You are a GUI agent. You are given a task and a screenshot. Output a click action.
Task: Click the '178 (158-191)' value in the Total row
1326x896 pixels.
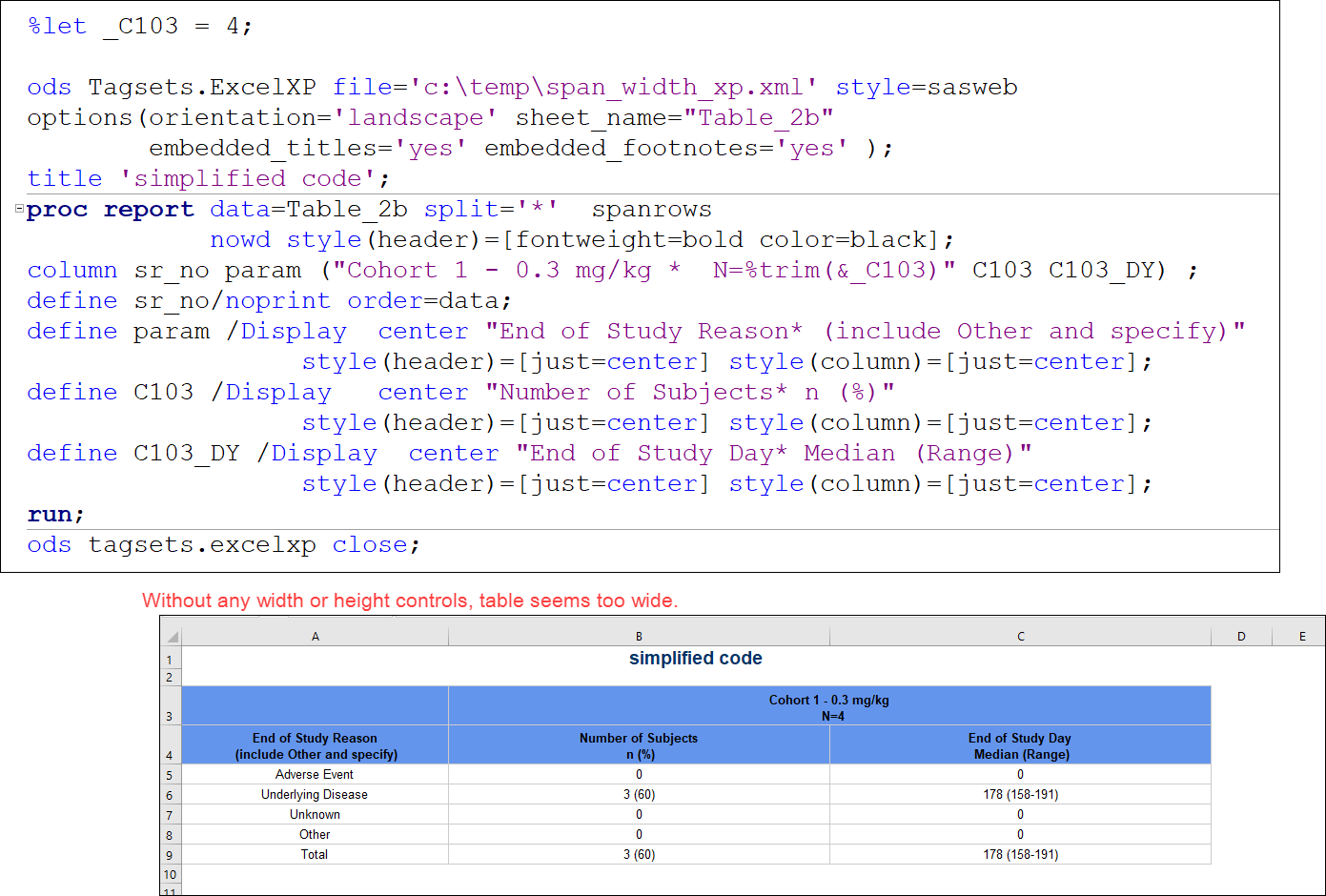tap(1020, 854)
